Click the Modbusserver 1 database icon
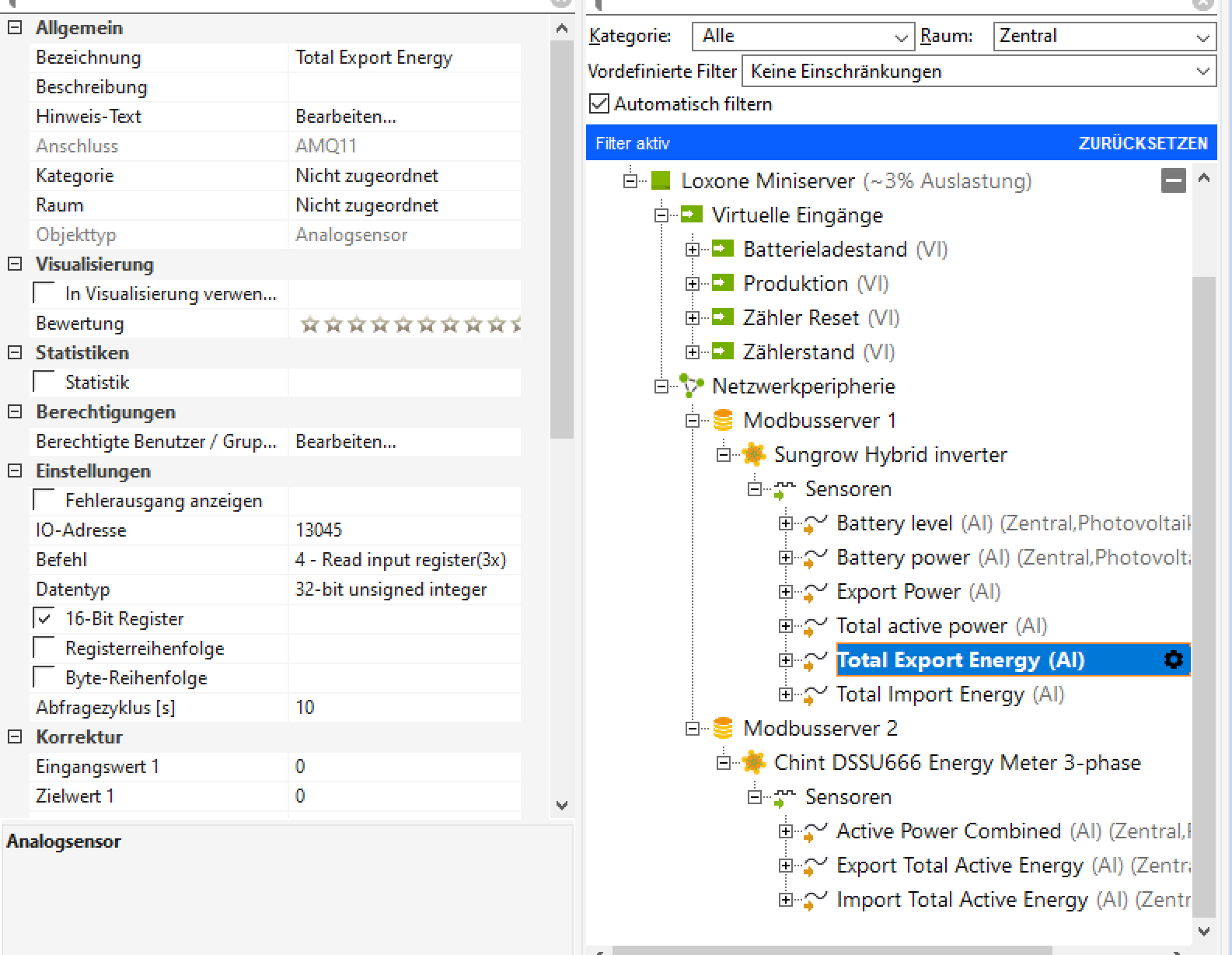 pos(723,421)
